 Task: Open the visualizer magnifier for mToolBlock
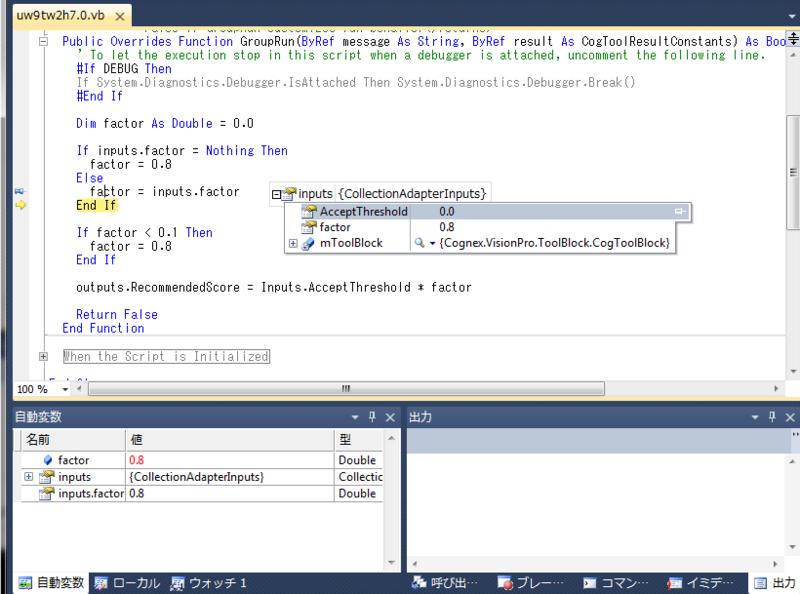pos(419,243)
